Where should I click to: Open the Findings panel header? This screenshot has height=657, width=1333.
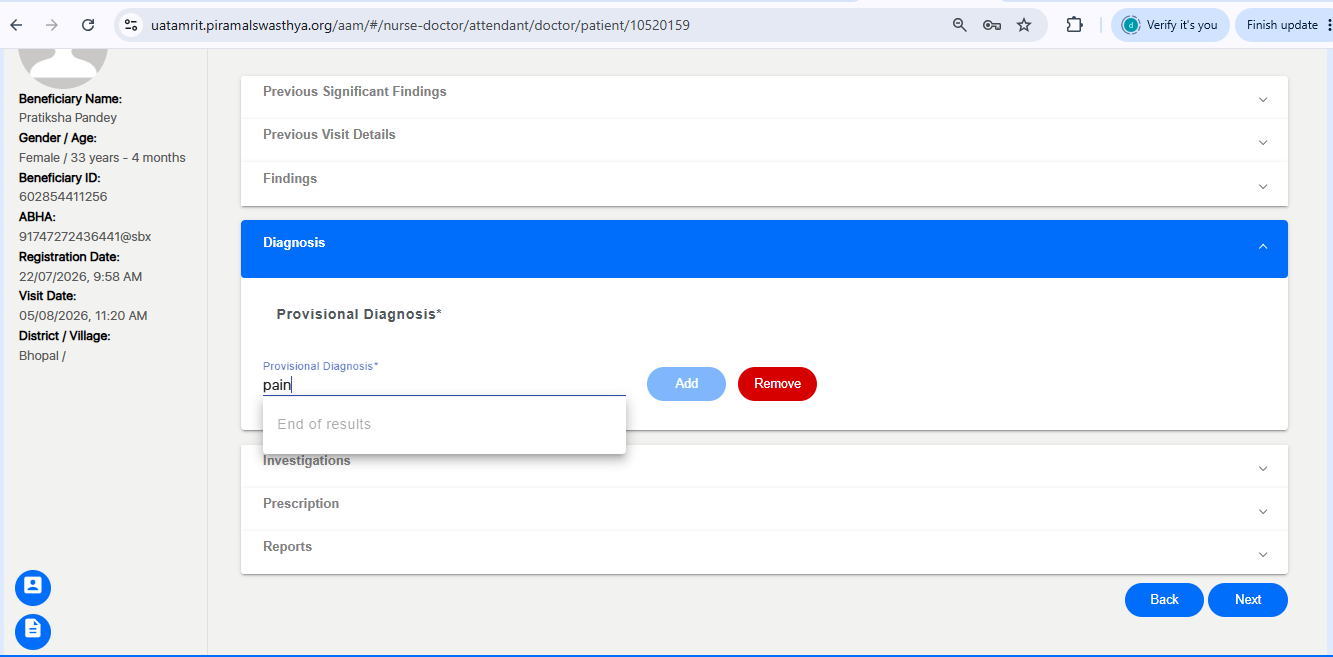[x=764, y=184]
